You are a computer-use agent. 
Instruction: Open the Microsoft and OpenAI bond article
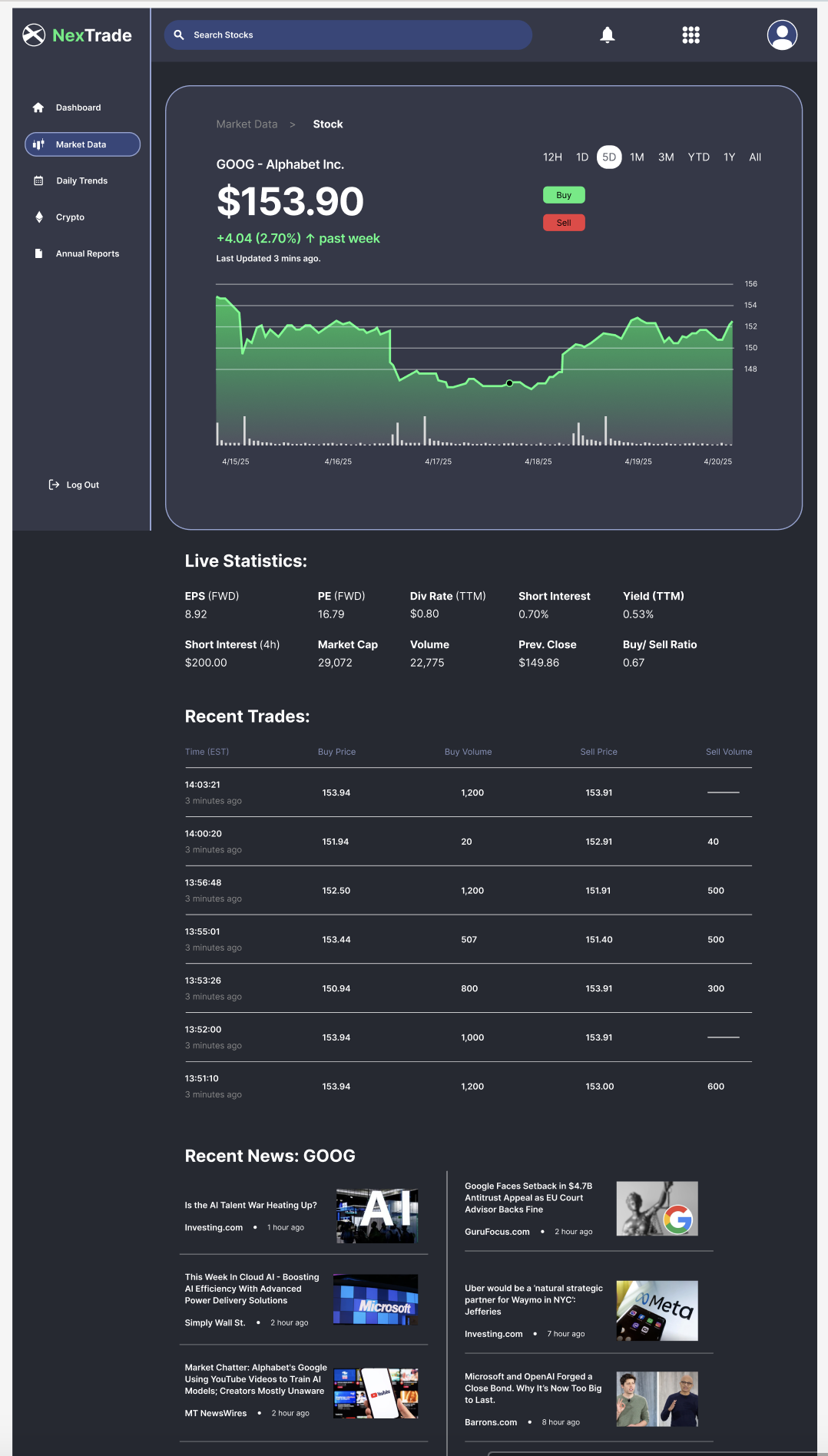pos(533,1388)
